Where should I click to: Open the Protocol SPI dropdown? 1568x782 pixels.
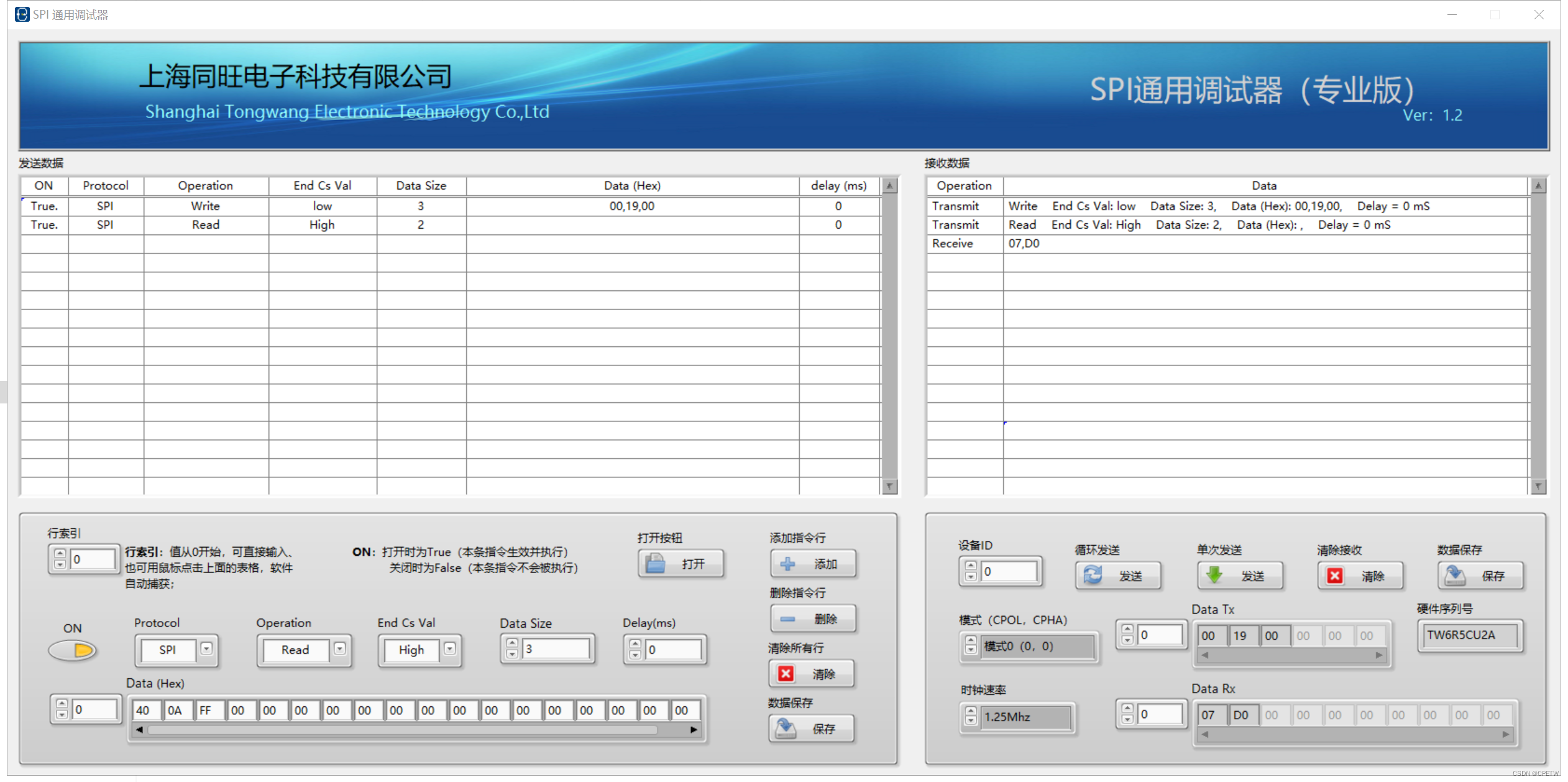[x=206, y=650]
